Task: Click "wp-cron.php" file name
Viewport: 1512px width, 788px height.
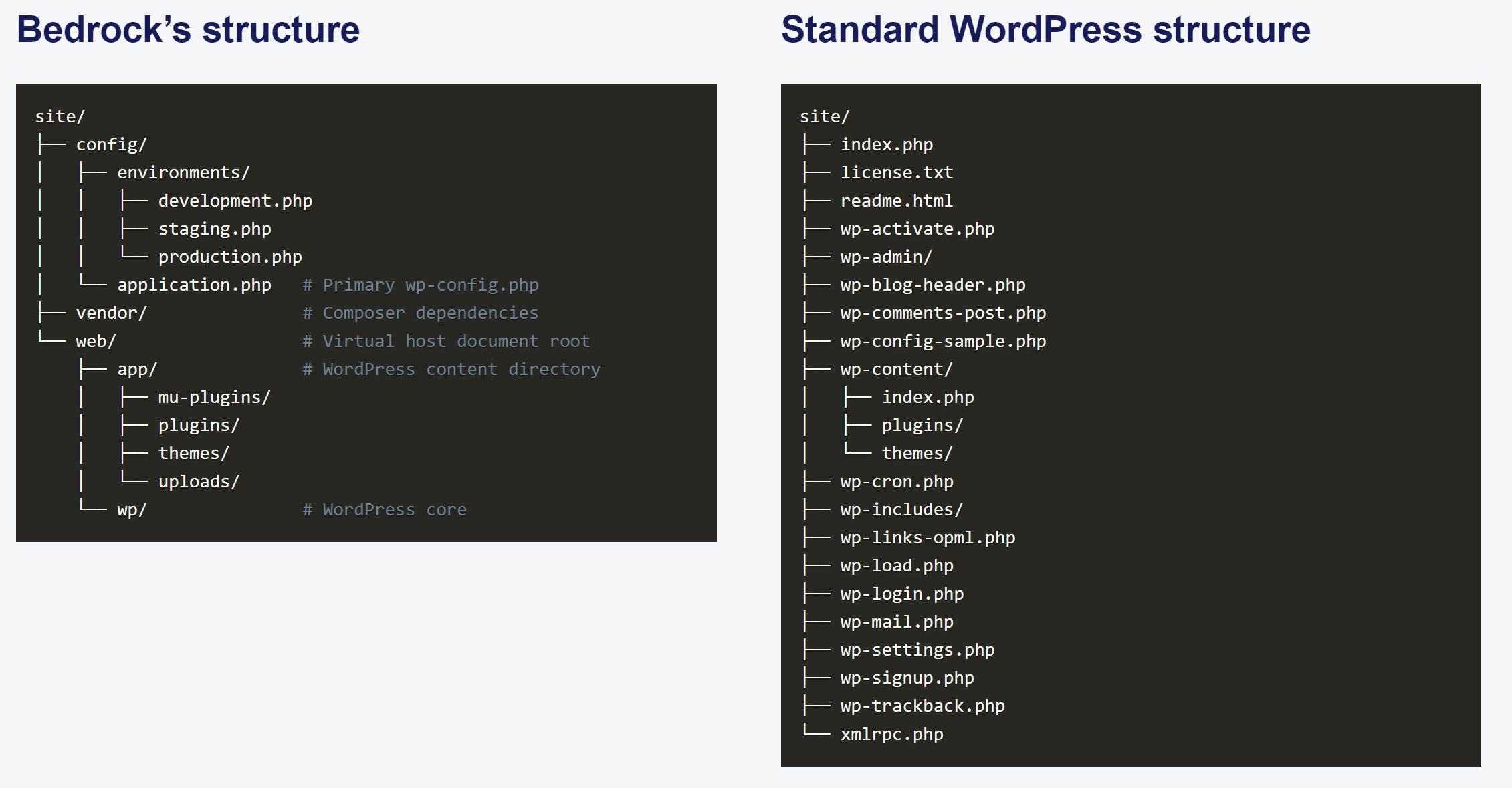Action: [x=897, y=481]
